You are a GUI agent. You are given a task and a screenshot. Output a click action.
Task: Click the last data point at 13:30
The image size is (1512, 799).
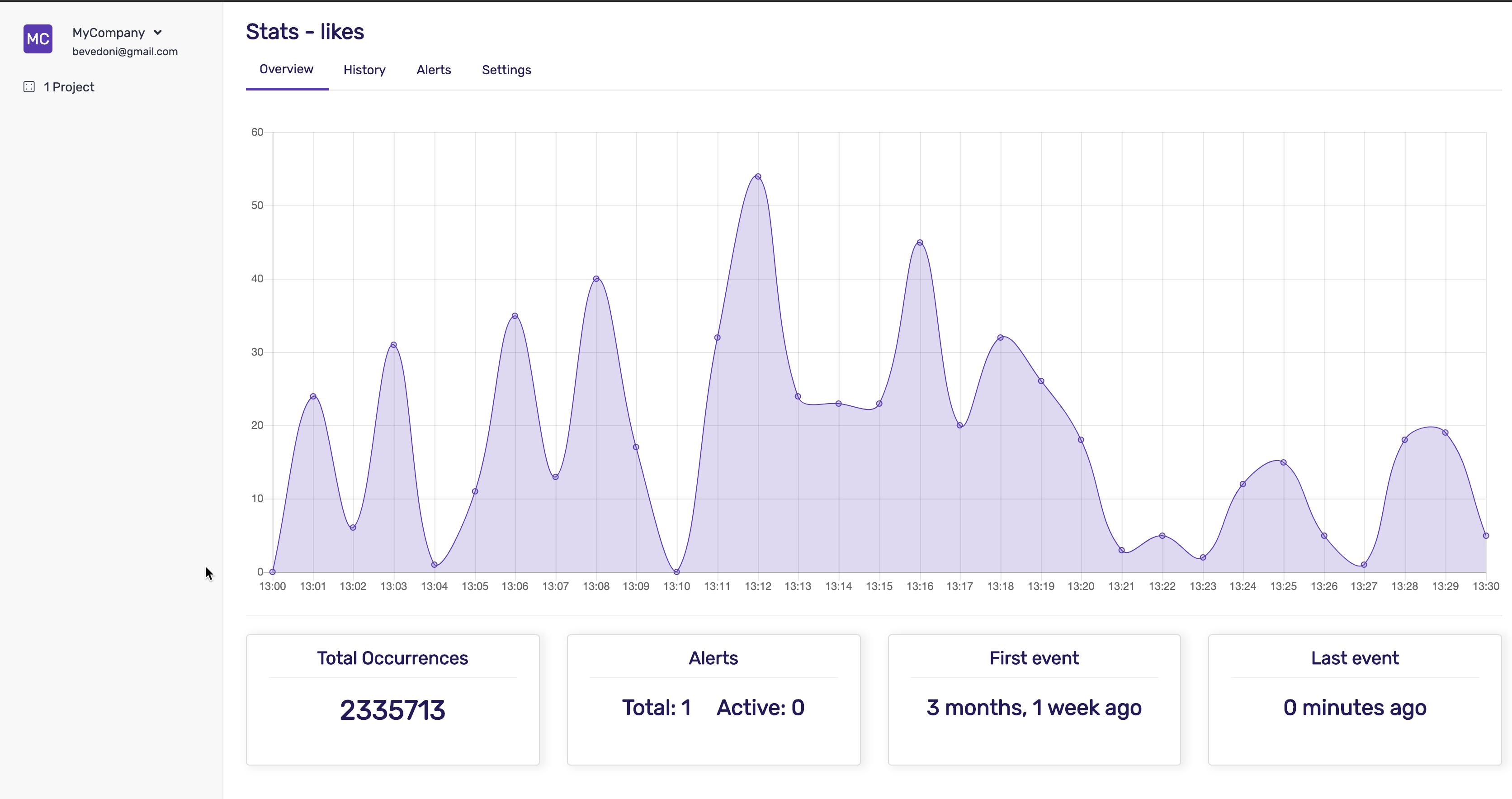click(x=1486, y=535)
